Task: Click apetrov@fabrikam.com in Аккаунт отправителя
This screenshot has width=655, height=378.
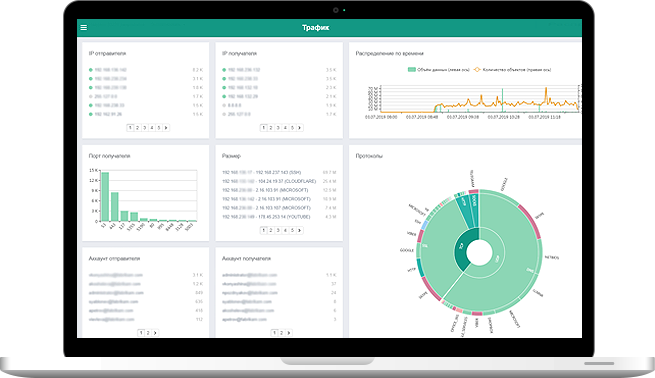Action: coord(111,311)
